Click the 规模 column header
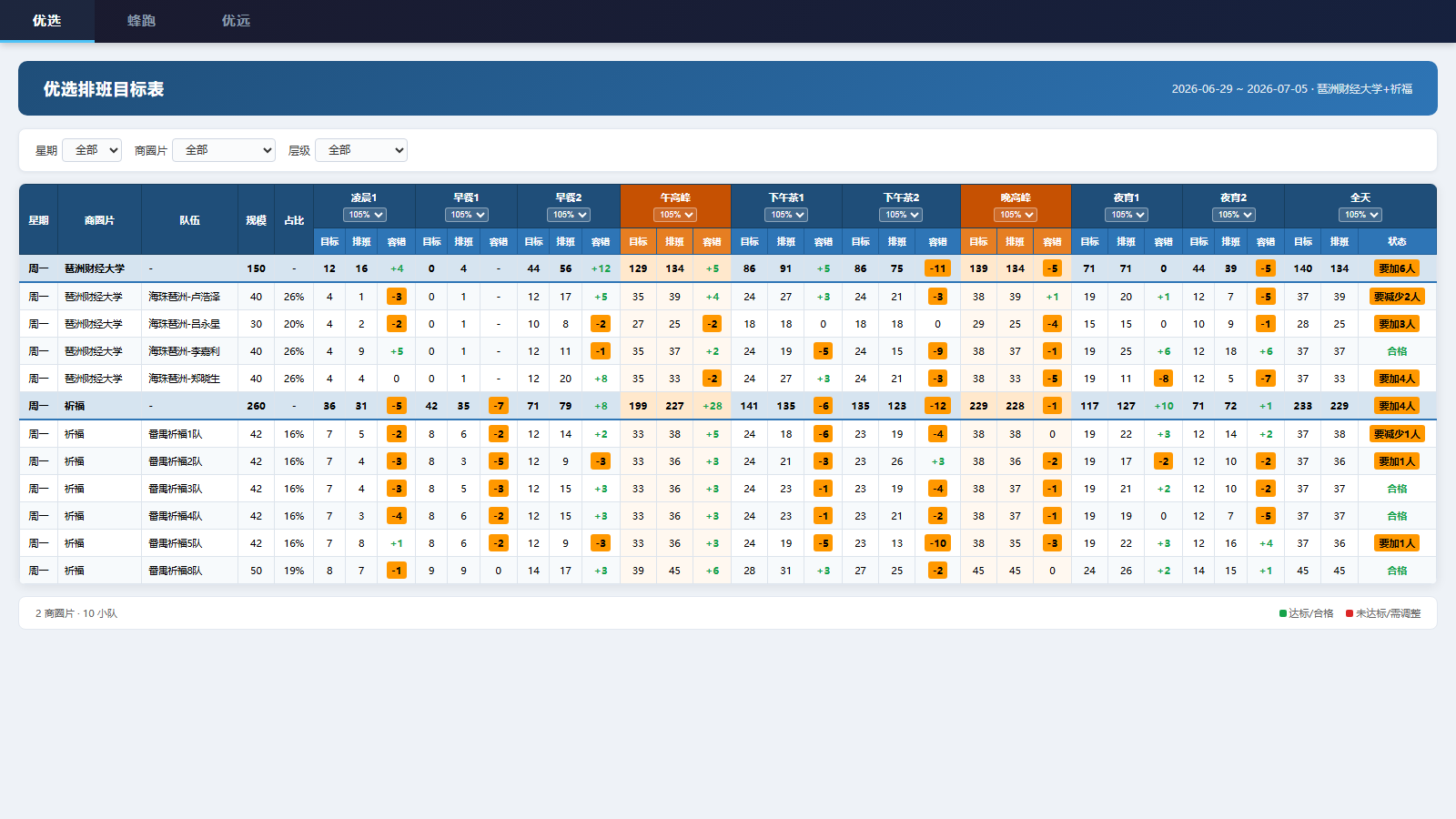This screenshot has width=1456, height=819. pyautogui.click(x=256, y=220)
